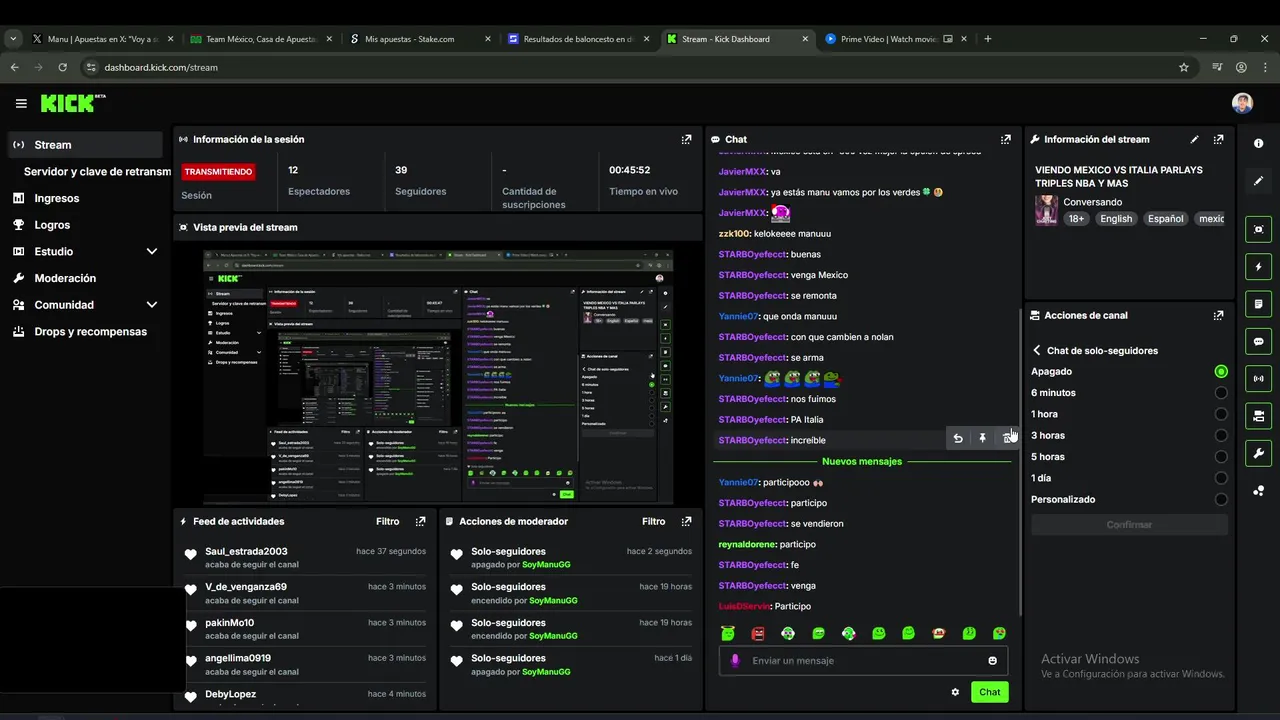Click the disabled Confirmar button
This screenshot has width=1280, height=720.
(1129, 525)
